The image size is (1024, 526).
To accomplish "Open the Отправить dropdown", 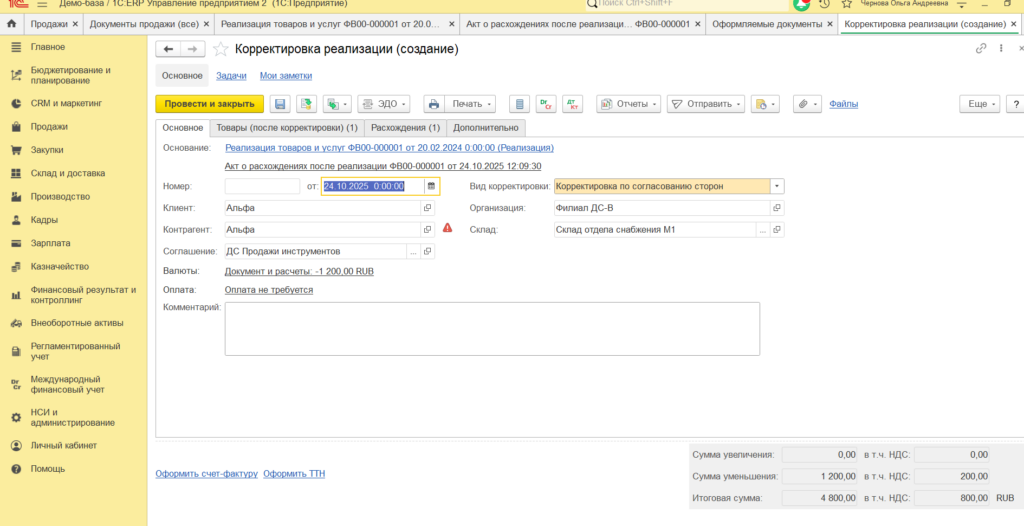I will click(x=706, y=104).
